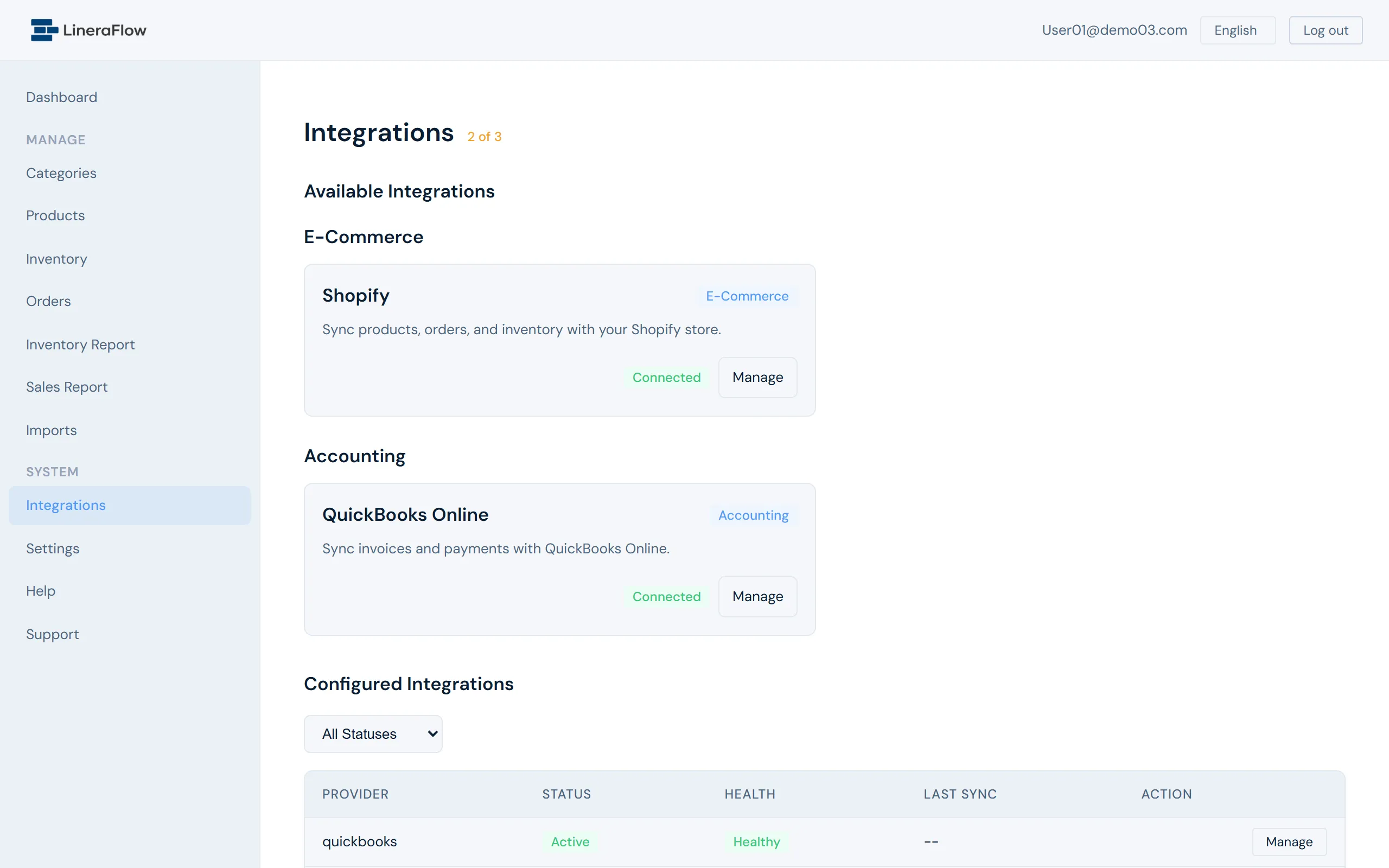Manage the QuickBooks Online card

tap(757, 596)
